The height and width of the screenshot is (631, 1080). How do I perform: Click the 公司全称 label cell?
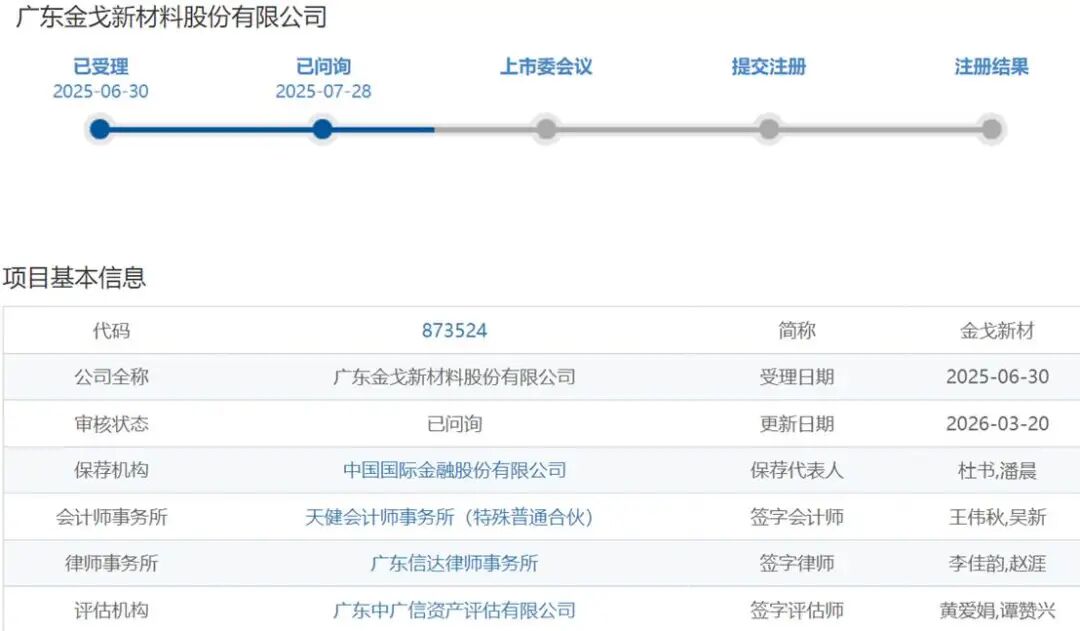coord(111,377)
